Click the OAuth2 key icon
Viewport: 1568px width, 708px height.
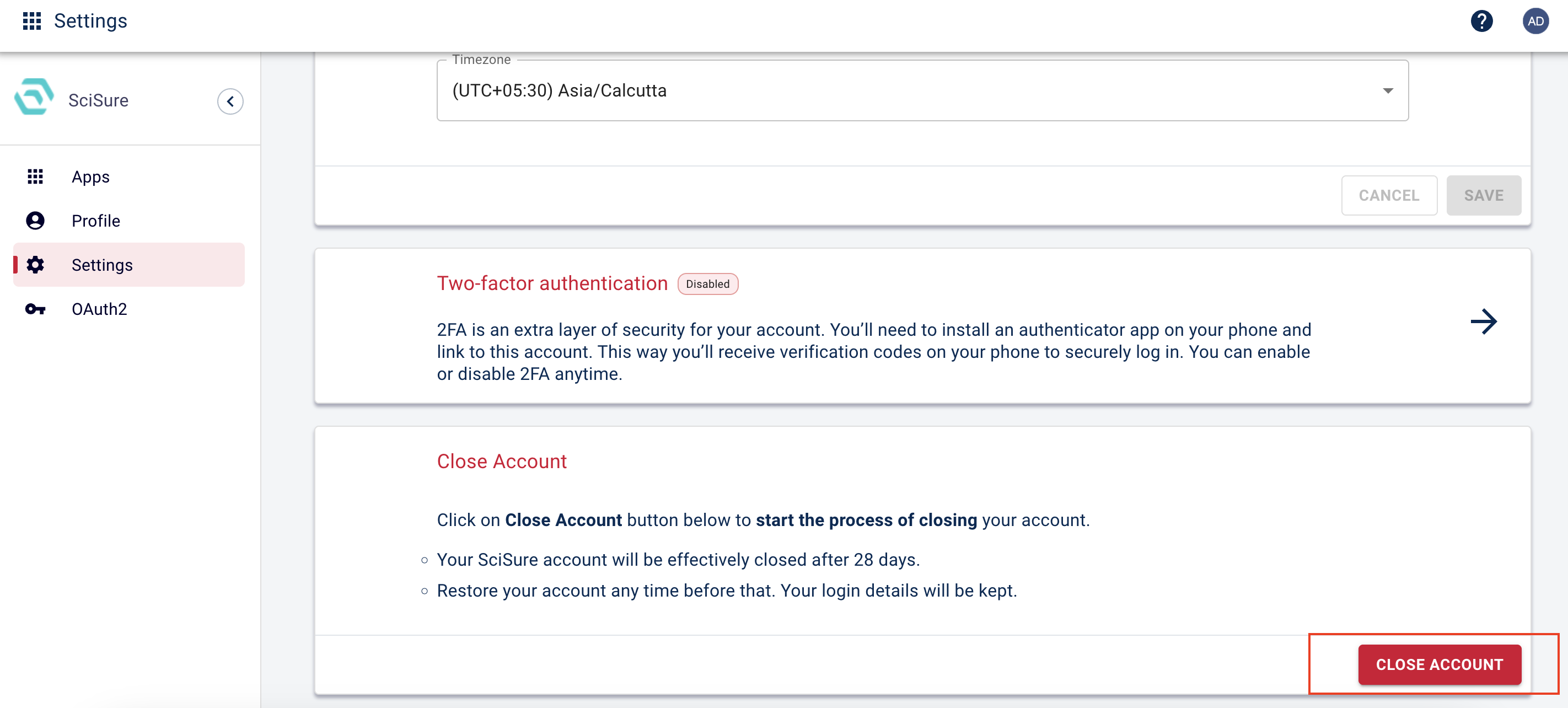click(35, 309)
